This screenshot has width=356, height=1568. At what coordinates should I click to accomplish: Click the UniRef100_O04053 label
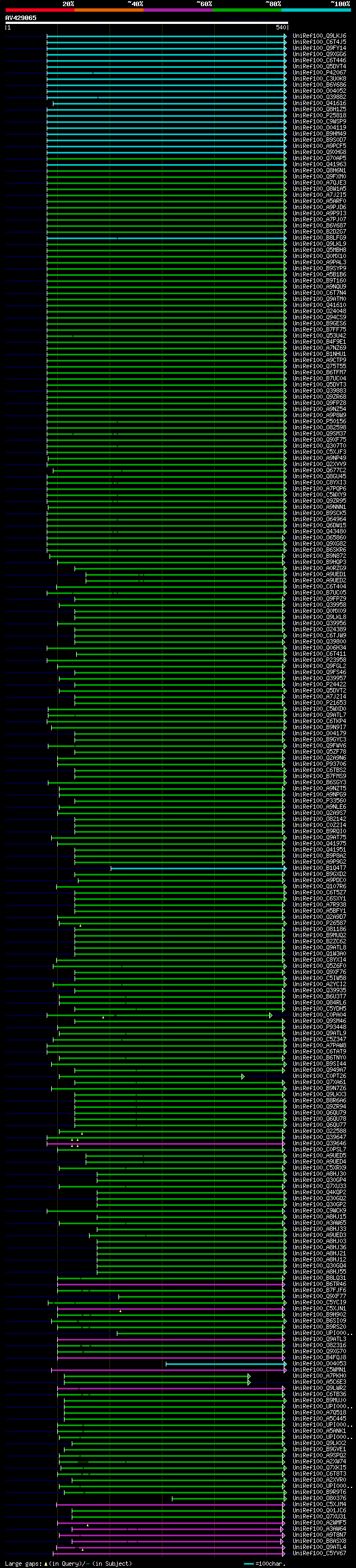tap(319, 1363)
